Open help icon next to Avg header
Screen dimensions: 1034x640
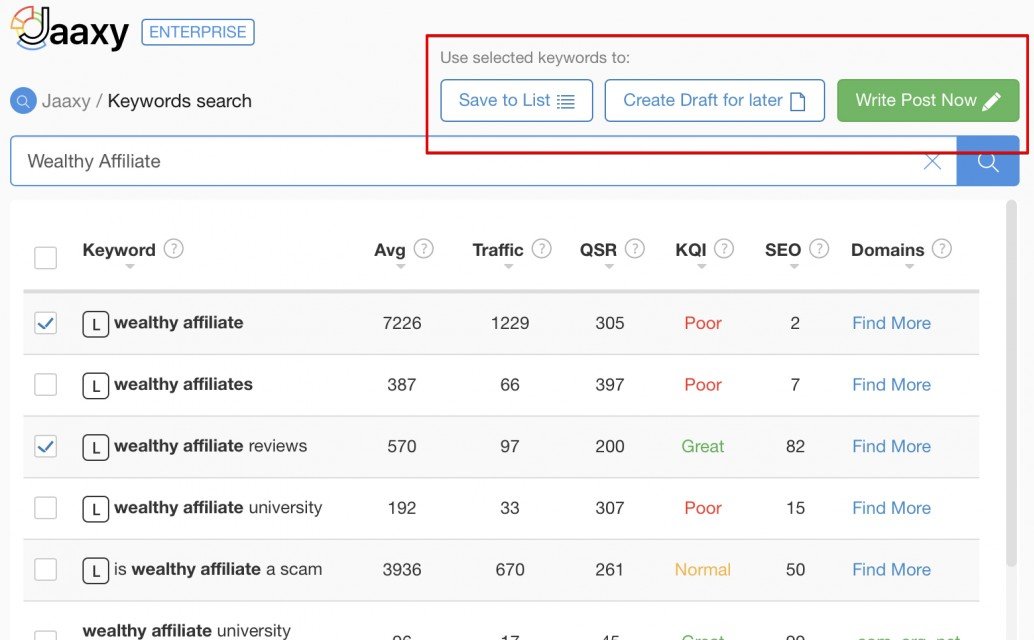coord(423,249)
